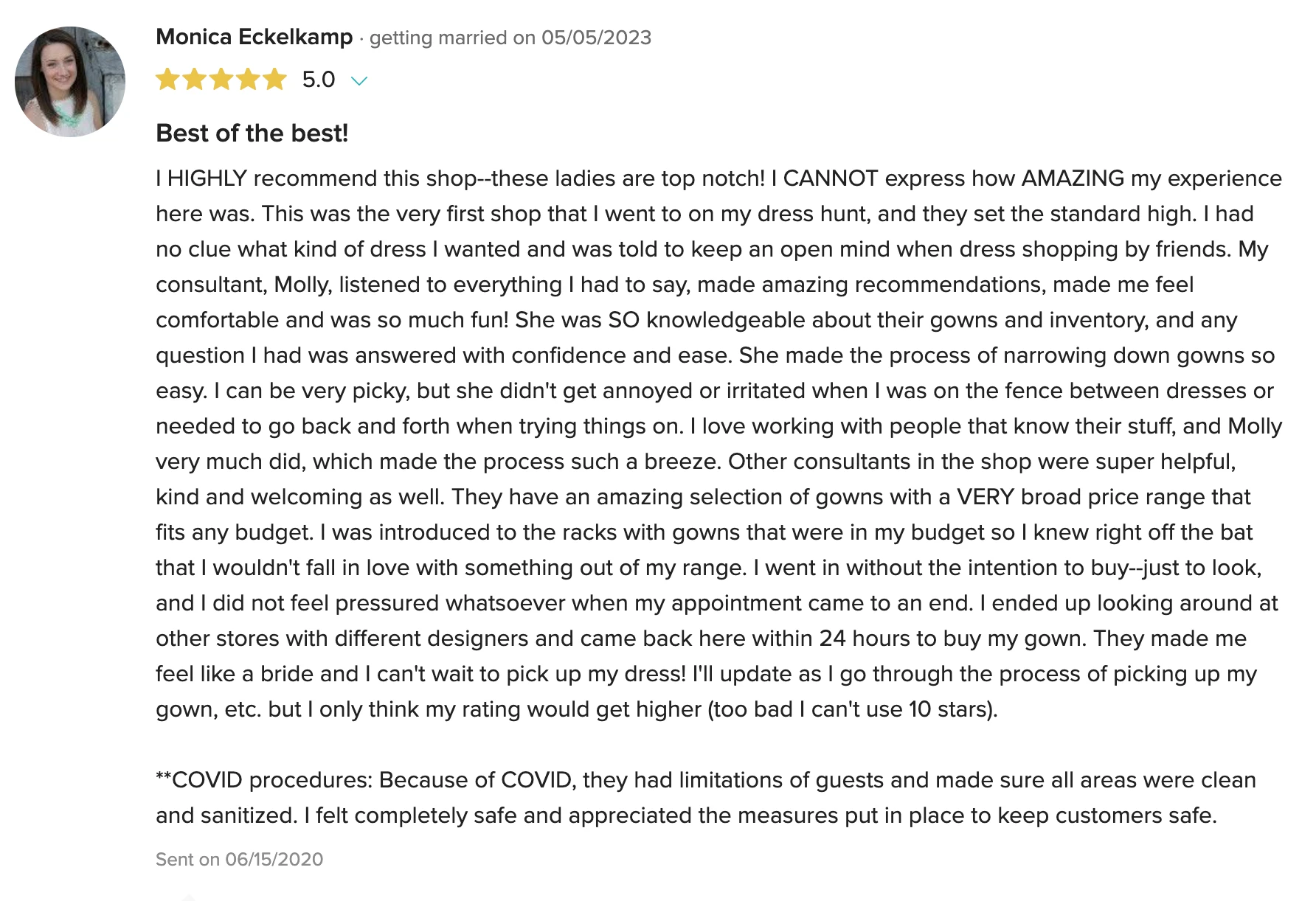Click the words "getting married on"
Viewport: 1316px width, 901px height.
pos(452,38)
